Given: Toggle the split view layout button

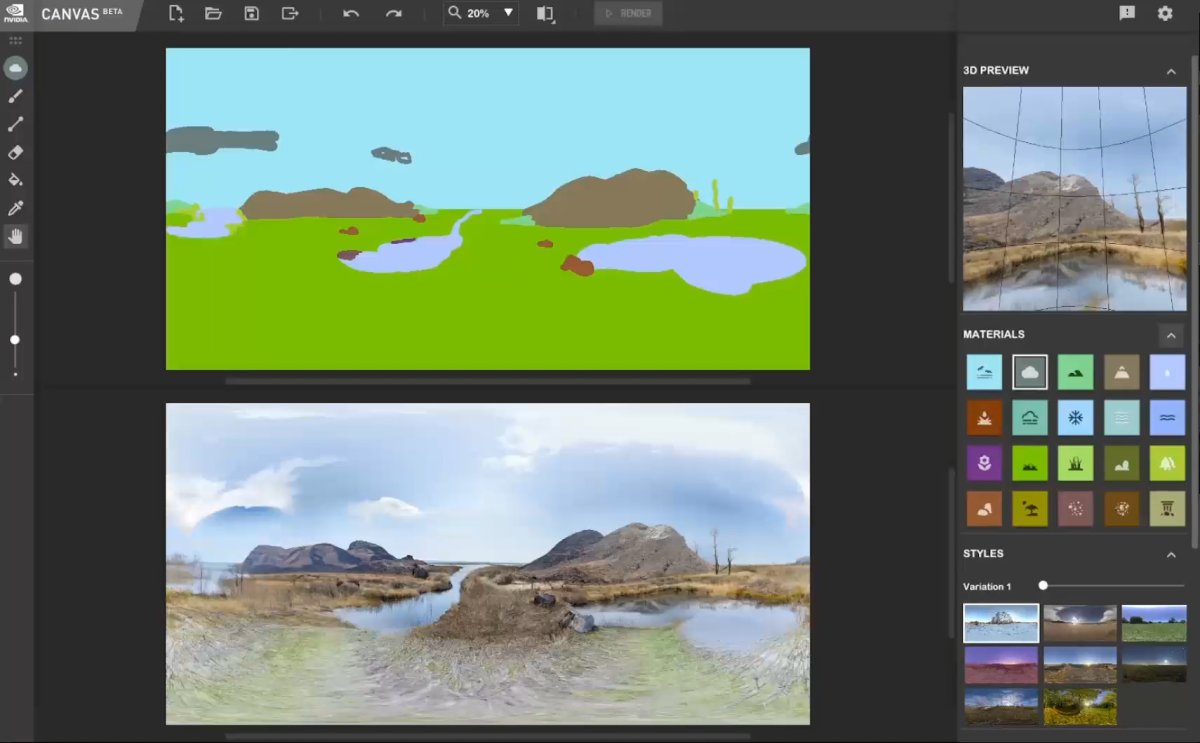Looking at the screenshot, I should [x=544, y=13].
